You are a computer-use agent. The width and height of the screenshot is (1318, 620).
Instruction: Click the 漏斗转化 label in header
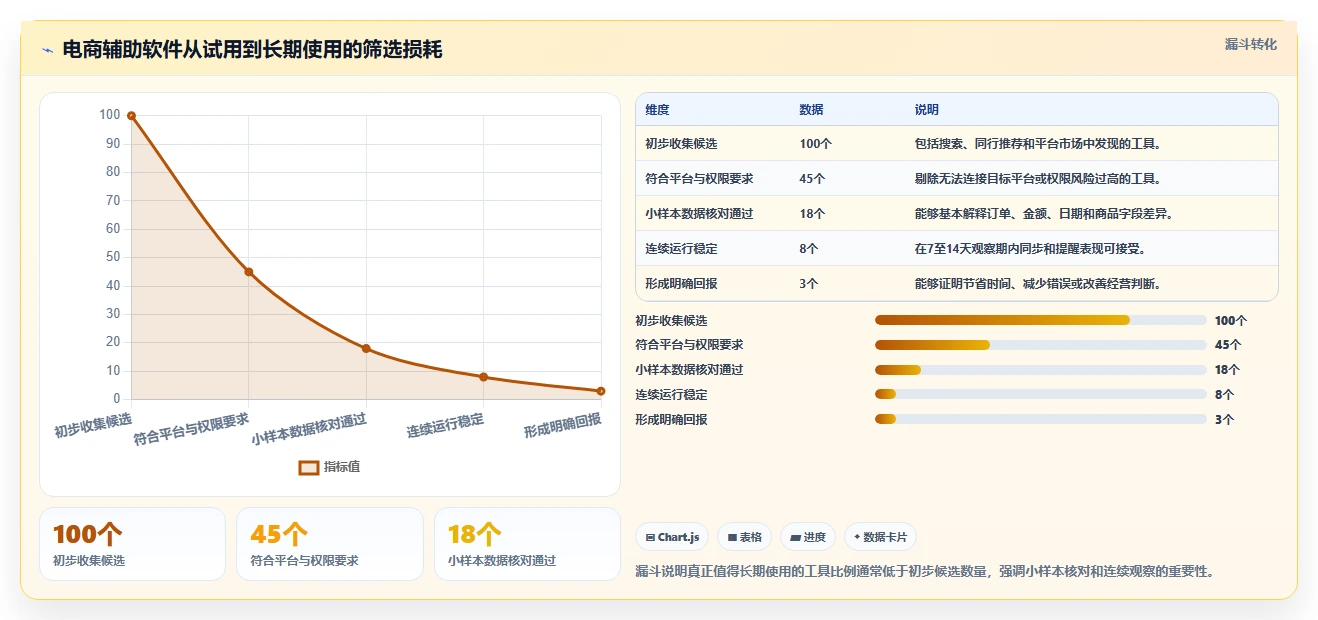point(1250,44)
